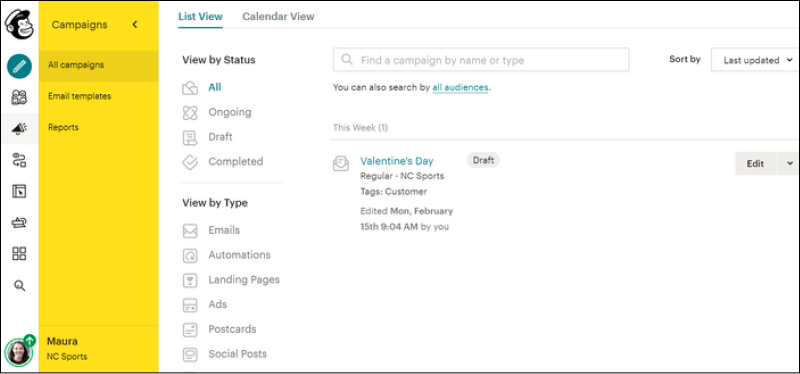Click the All status icon

click(x=190, y=88)
